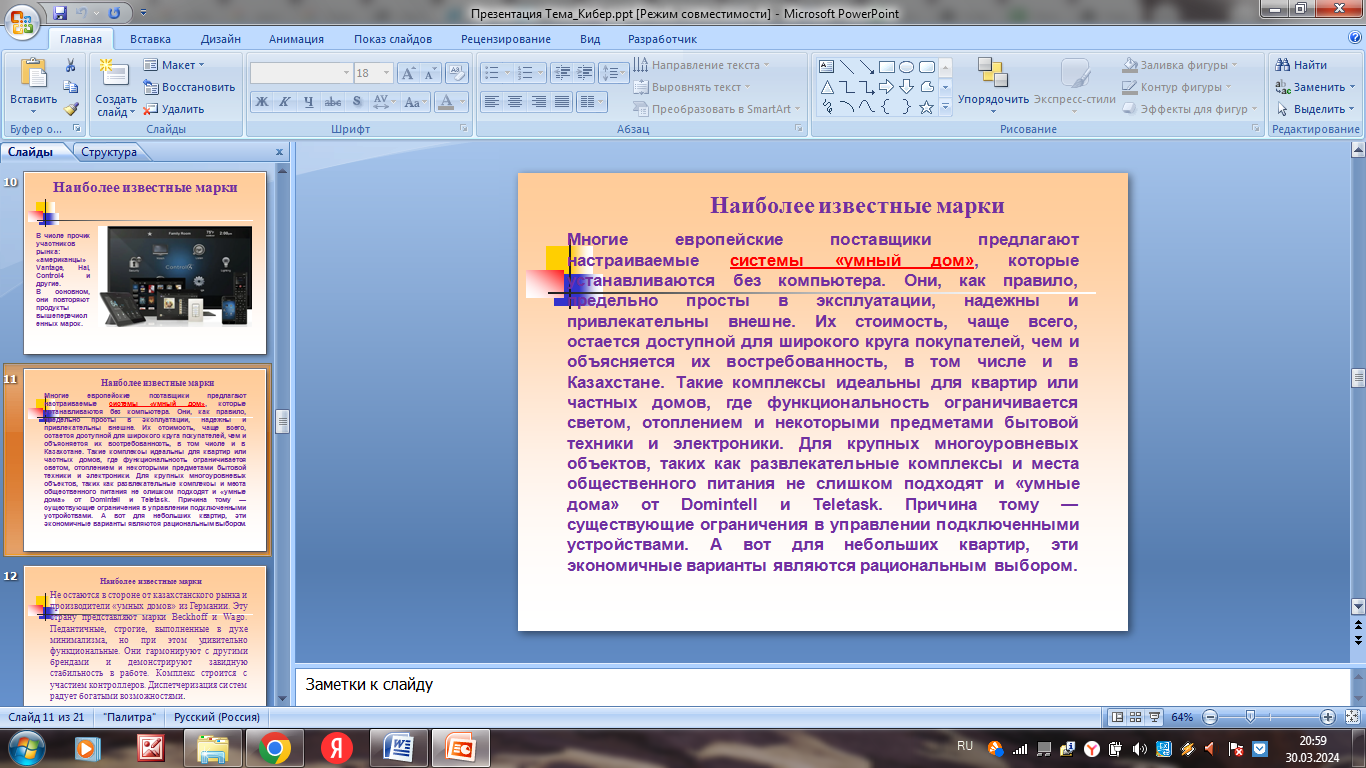Screen dimensions: 1366x768
Task: Expand the shapes gallery More arrow
Action: tap(946, 107)
